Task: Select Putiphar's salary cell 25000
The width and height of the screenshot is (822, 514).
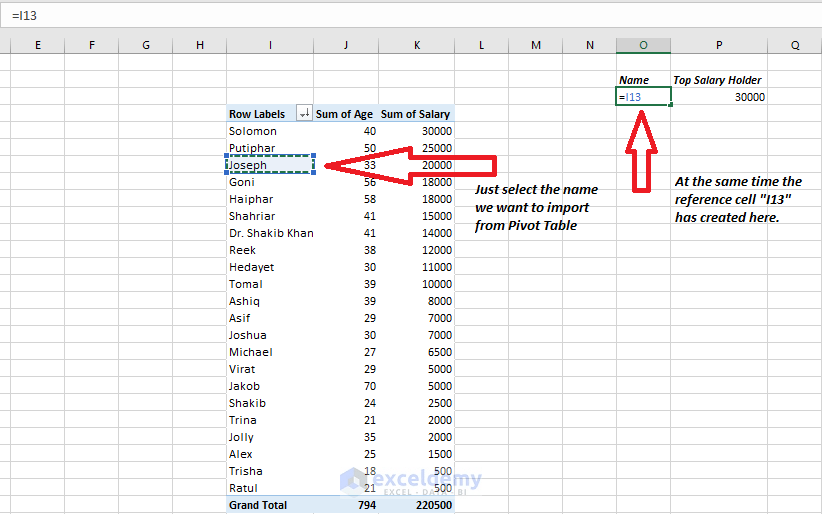Action: coord(417,147)
